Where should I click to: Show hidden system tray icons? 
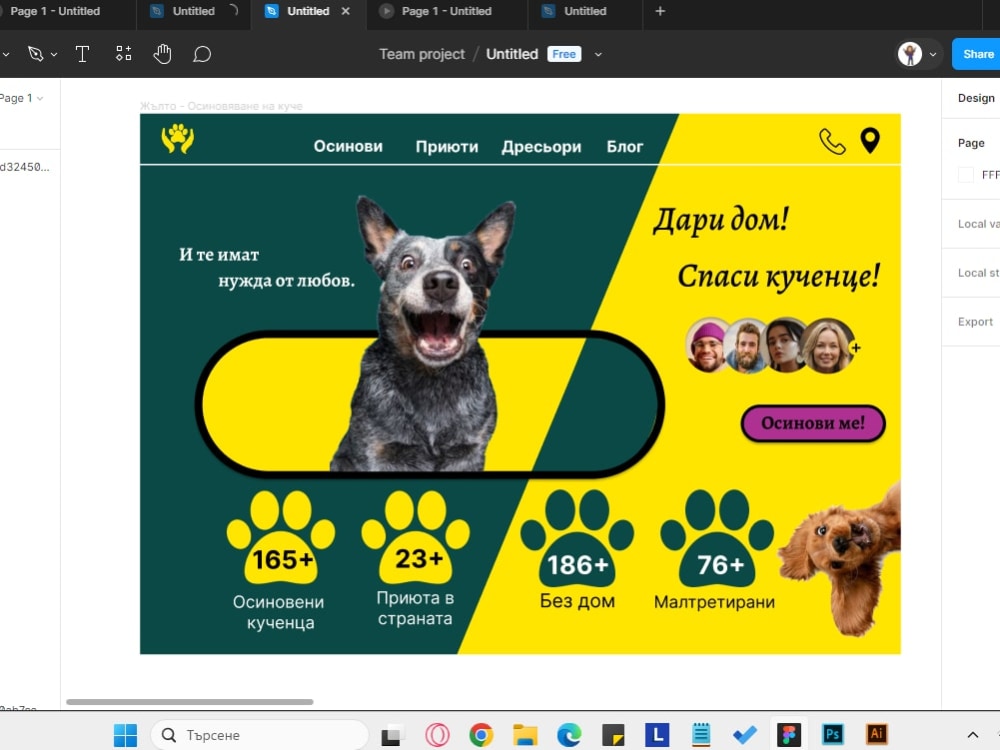pos(973,735)
